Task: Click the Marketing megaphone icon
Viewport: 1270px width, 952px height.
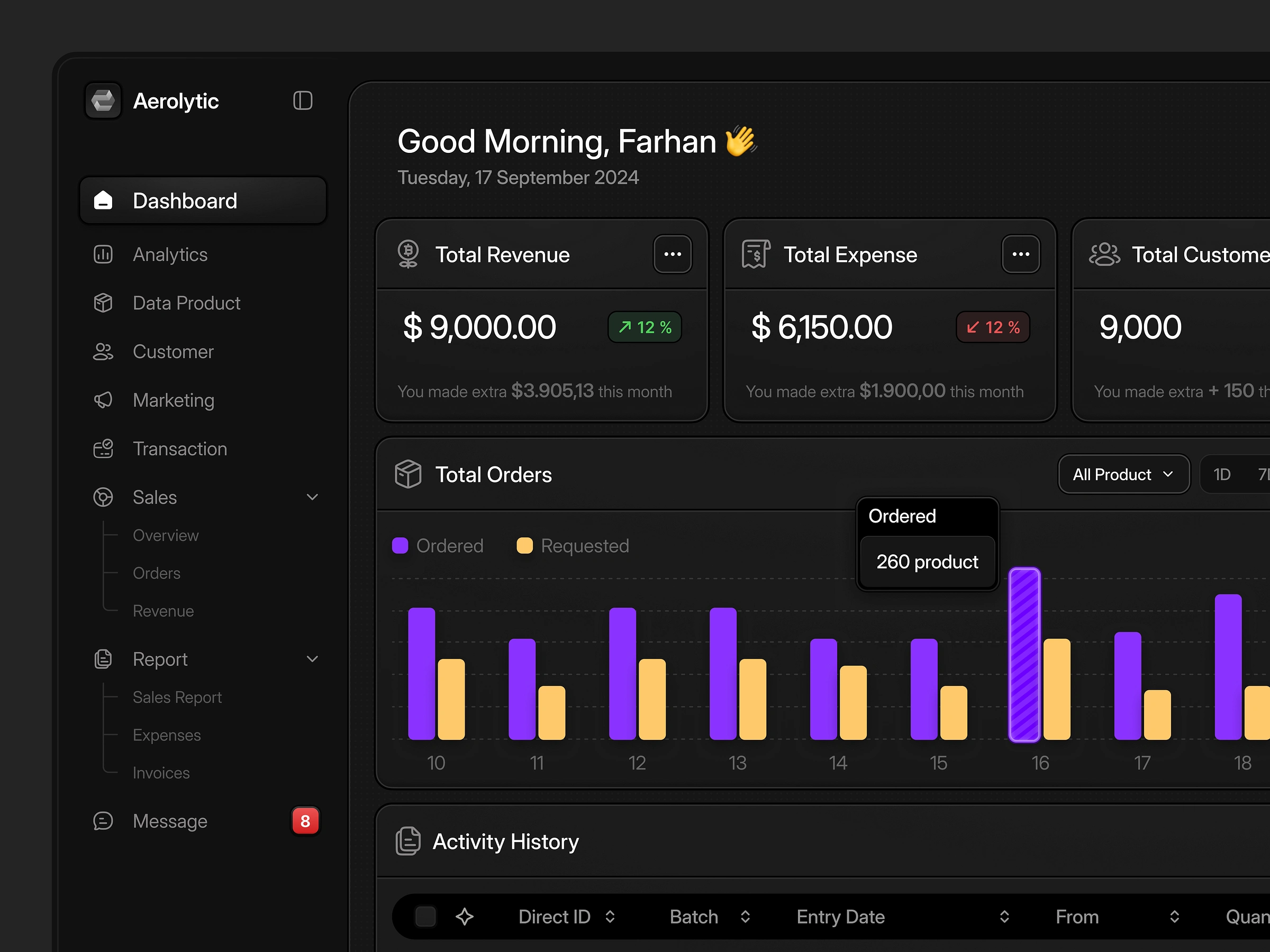Action: click(103, 400)
